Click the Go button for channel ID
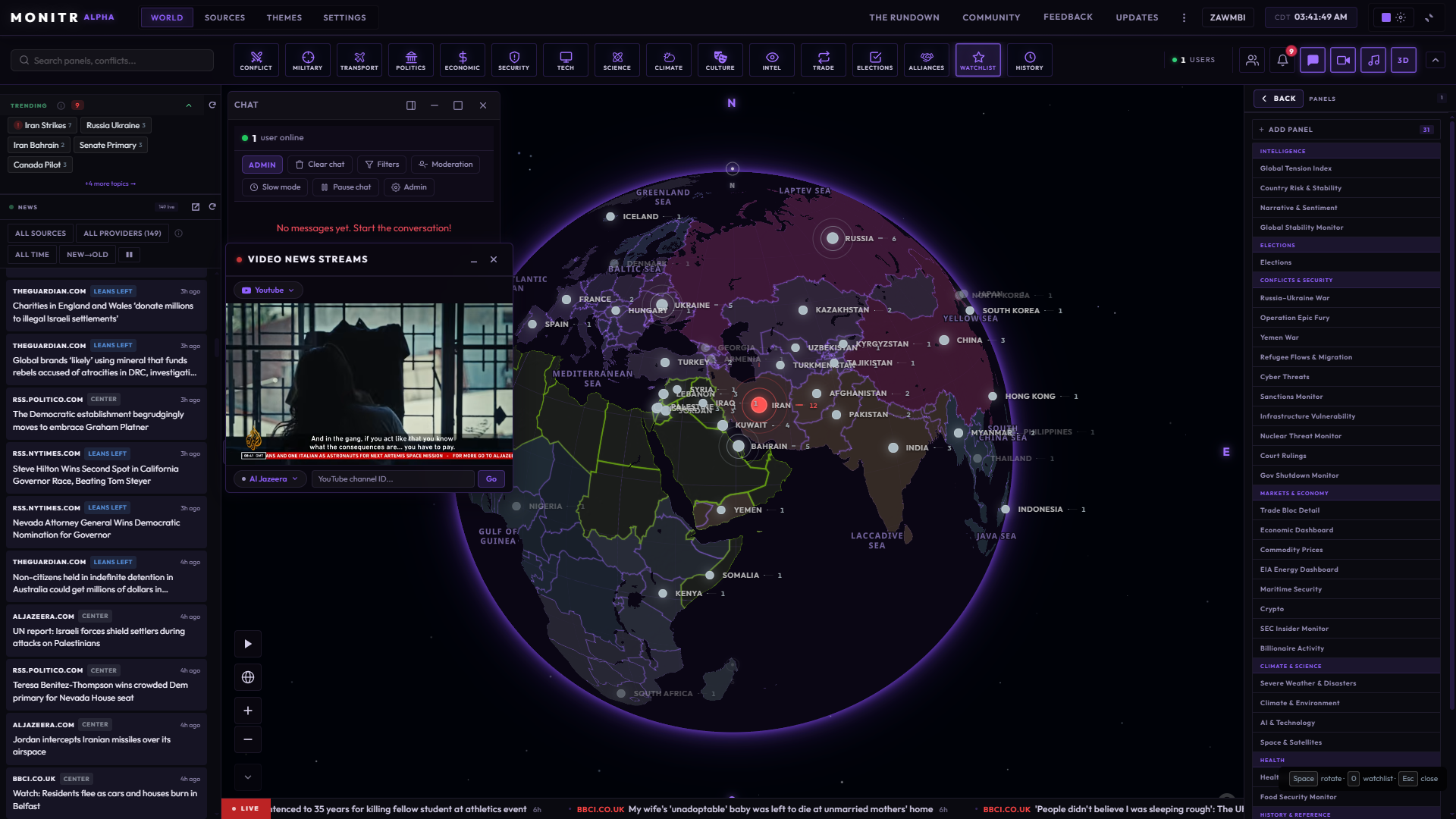Image resolution: width=1456 pixels, height=819 pixels. (491, 479)
